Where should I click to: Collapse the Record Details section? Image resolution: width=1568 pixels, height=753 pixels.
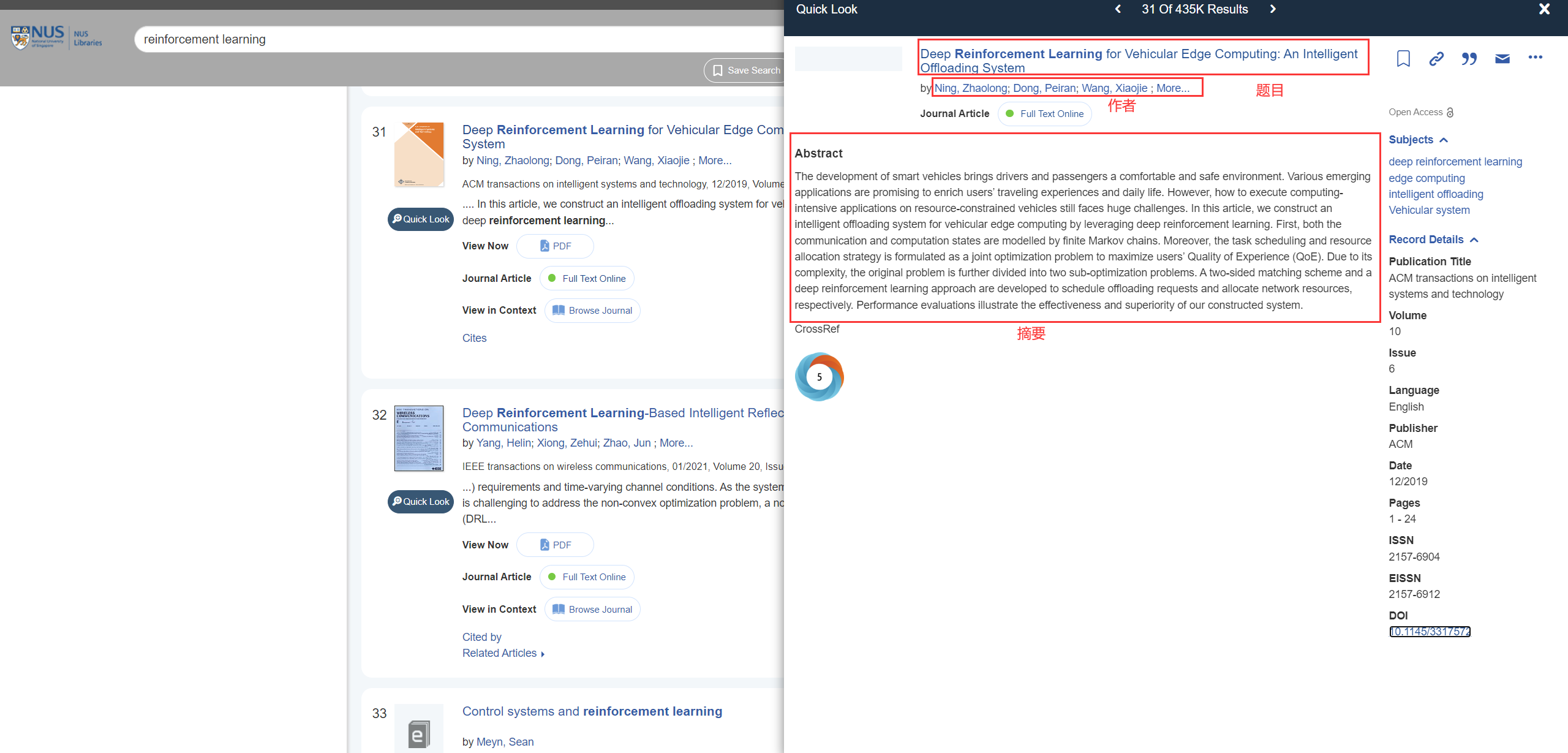tap(1474, 240)
